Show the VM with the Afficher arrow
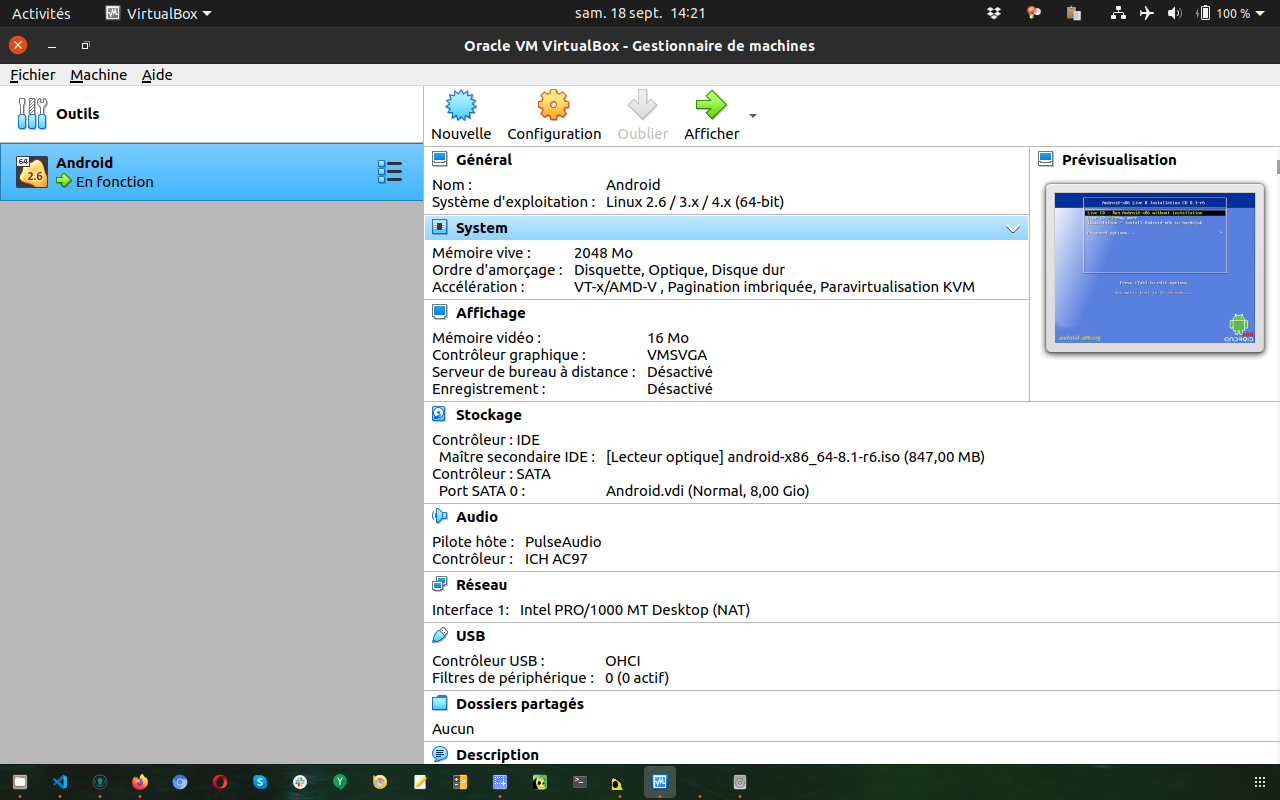The image size is (1280, 800). (711, 105)
